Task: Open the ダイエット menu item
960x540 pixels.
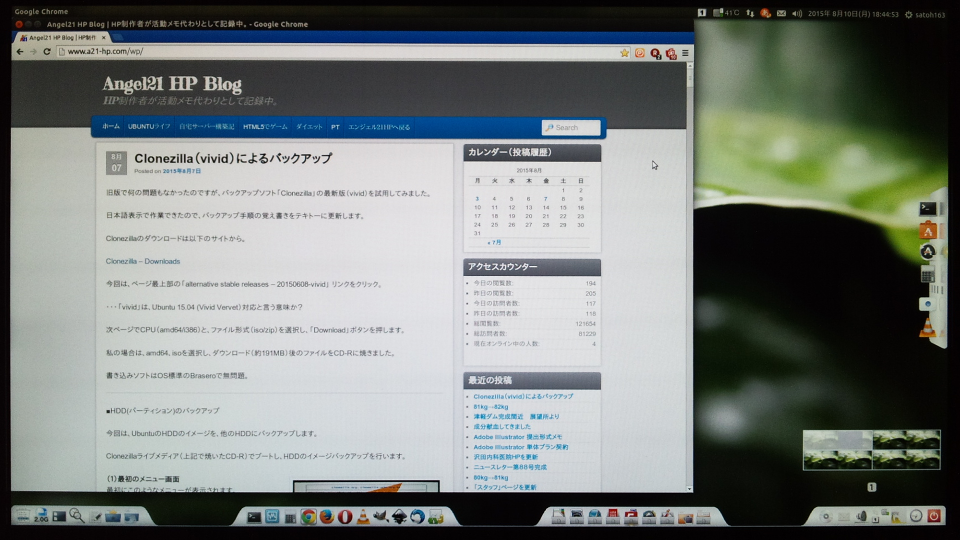Action: [x=309, y=127]
